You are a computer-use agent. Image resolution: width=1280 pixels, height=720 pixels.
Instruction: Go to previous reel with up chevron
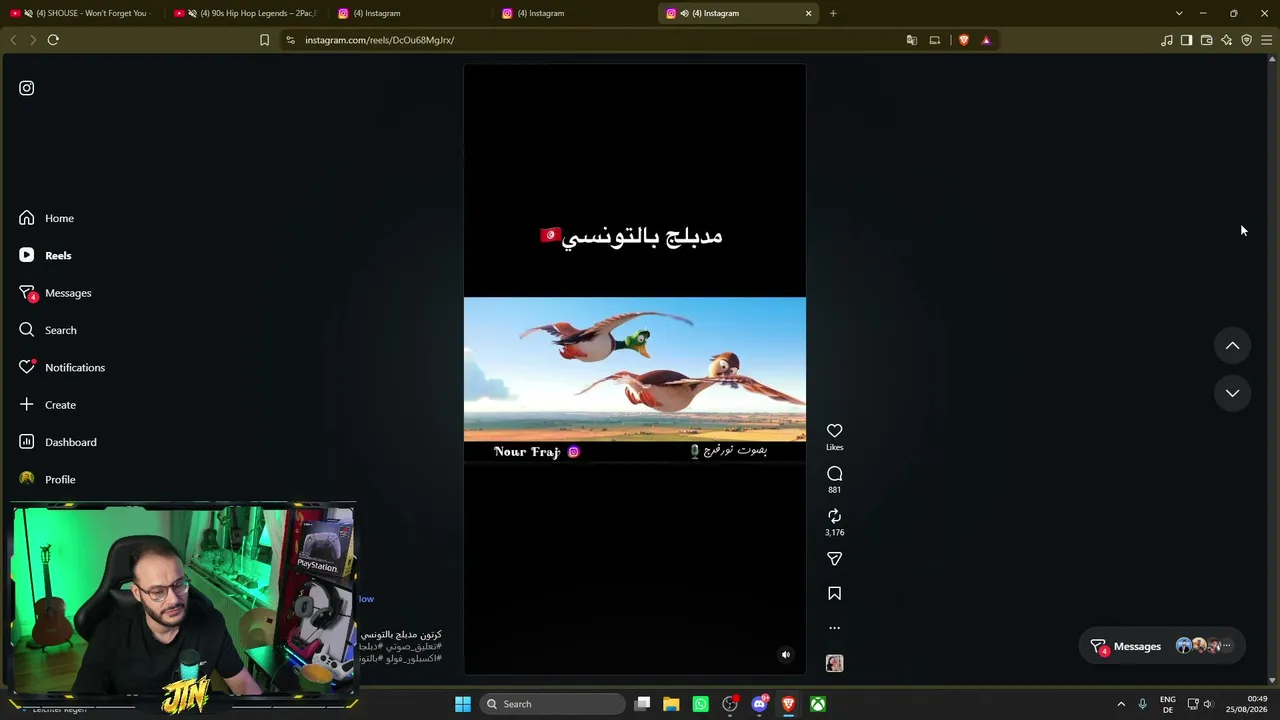pos(1233,346)
